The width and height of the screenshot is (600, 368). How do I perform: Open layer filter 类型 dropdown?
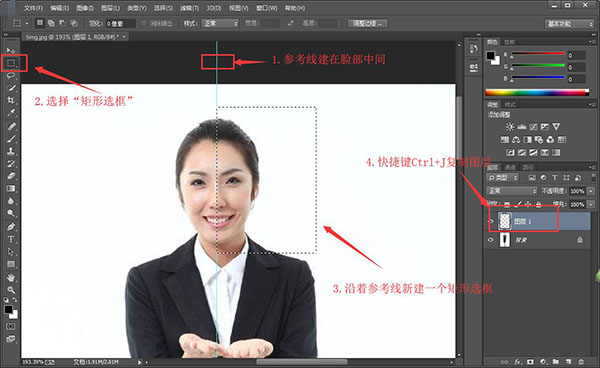502,177
